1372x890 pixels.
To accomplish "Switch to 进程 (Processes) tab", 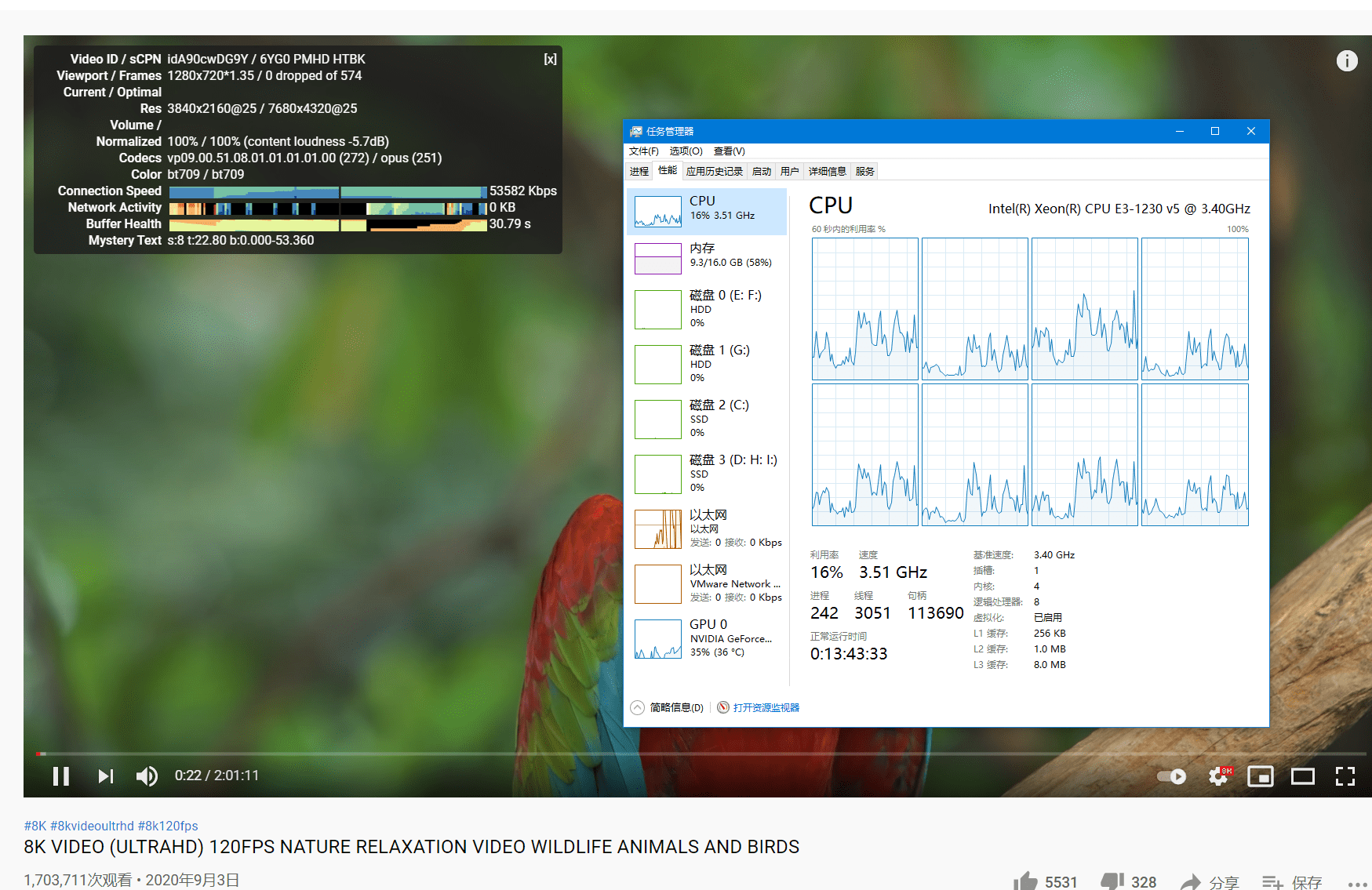I will [639, 170].
